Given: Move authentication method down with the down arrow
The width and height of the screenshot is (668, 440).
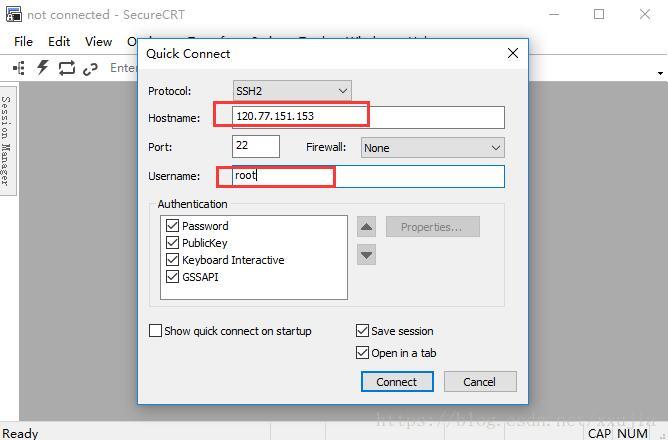Looking at the screenshot, I should (366, 255).
